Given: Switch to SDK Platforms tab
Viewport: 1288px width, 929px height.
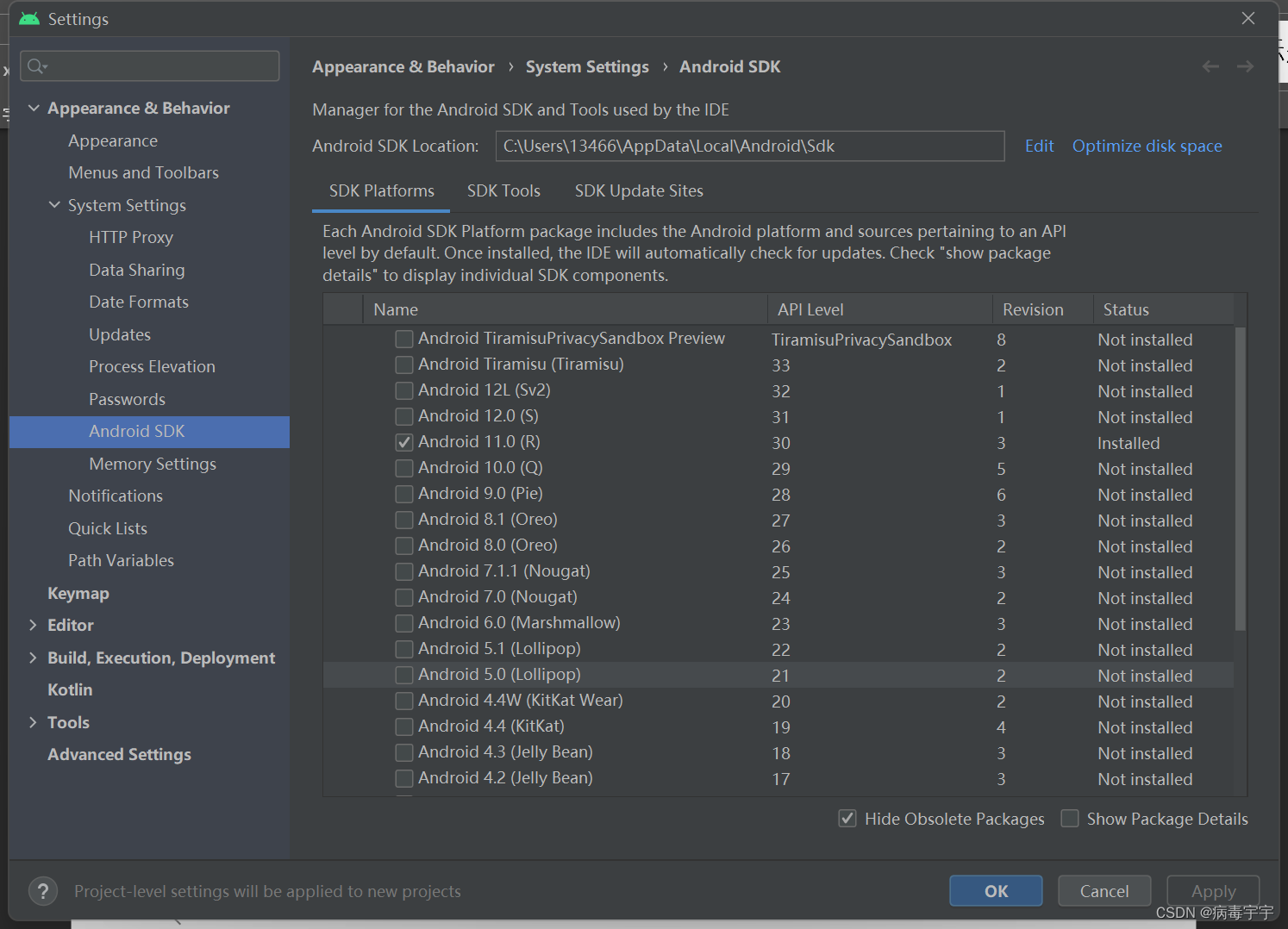Looking at the screenshot, I should tap(381, 190).
